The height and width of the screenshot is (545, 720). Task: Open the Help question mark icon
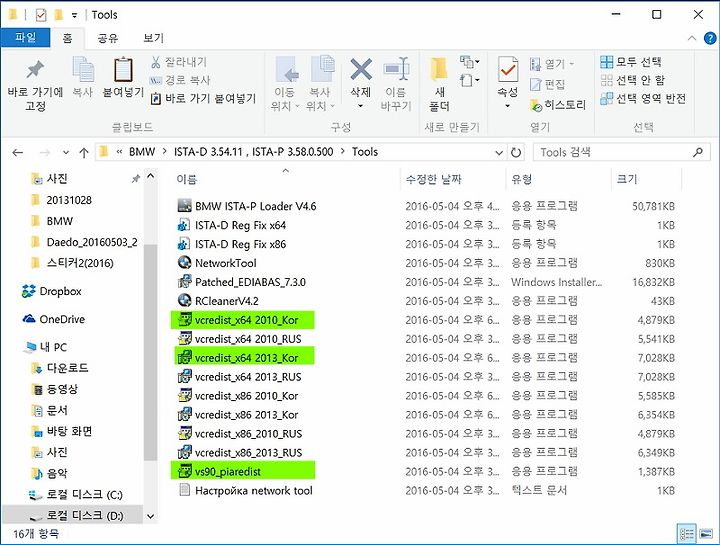point(710,38)
